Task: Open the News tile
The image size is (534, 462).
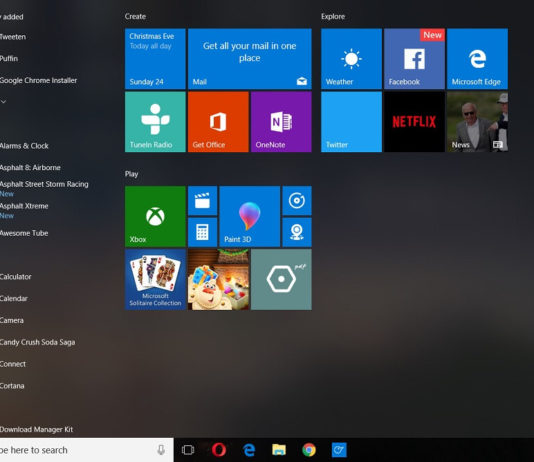Action: pyautogui.click(x=477, y=122)
